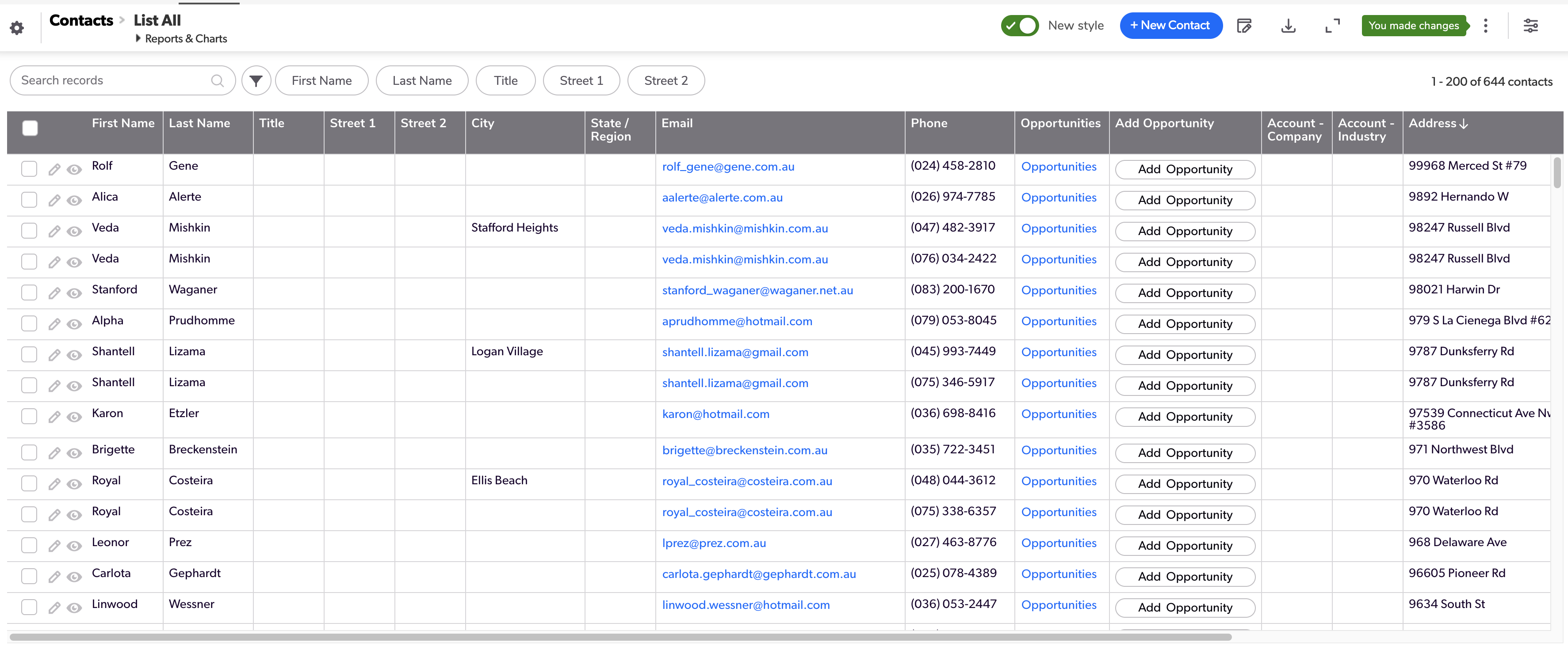Edit Linwood Wessner with the pencil icon
This screenshot has width=1568, height=646.
[x=54, y=608]
